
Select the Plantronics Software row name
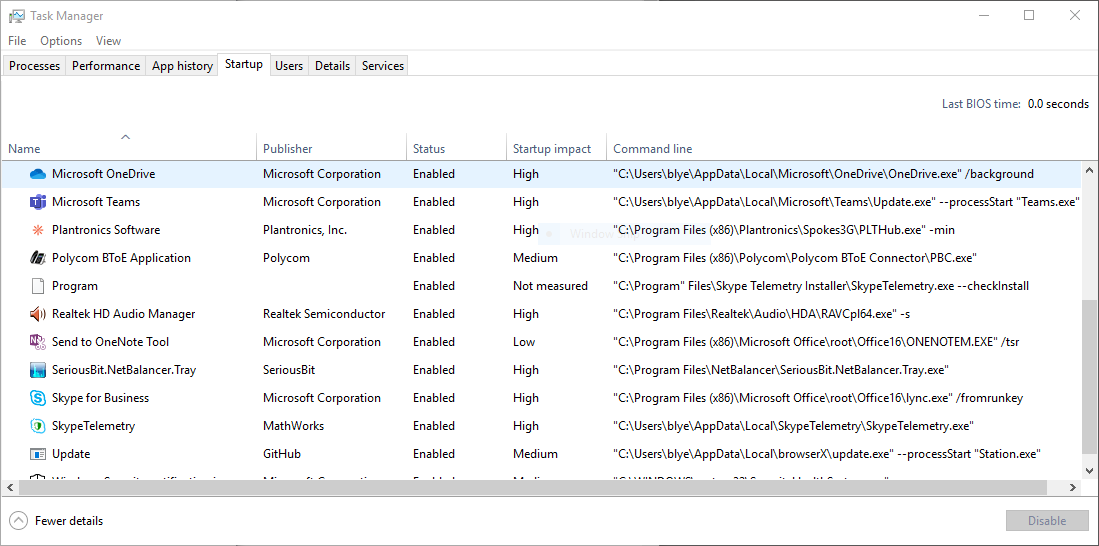pos(106,230)
